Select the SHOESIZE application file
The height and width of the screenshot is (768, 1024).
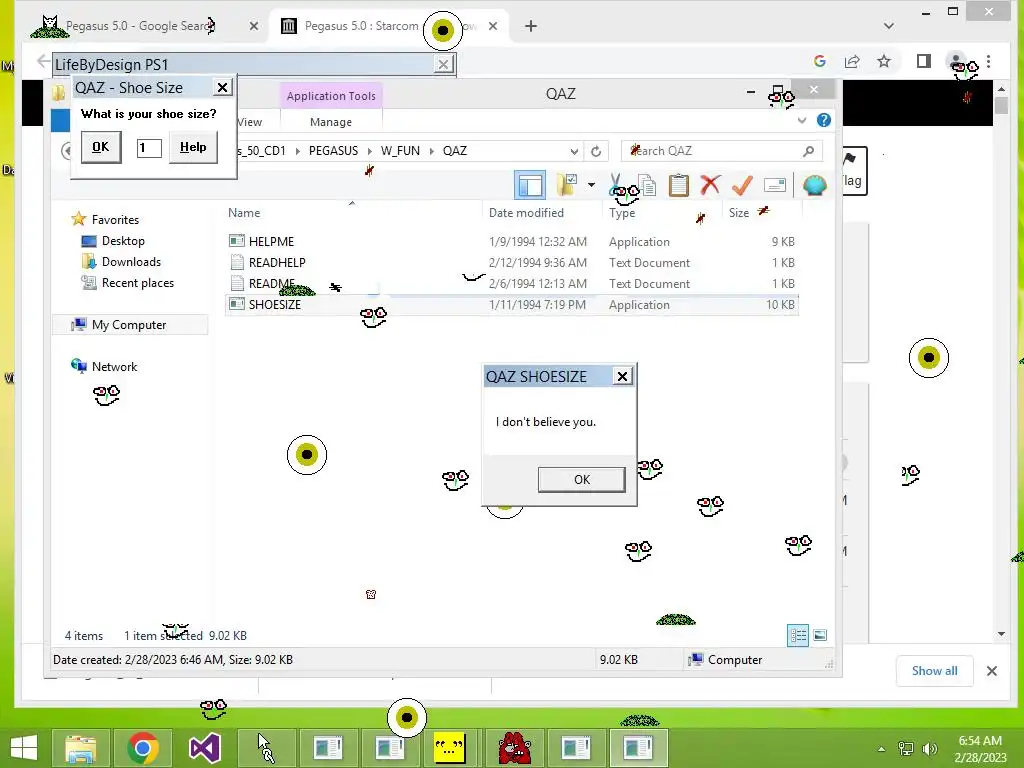click(512, 304)
